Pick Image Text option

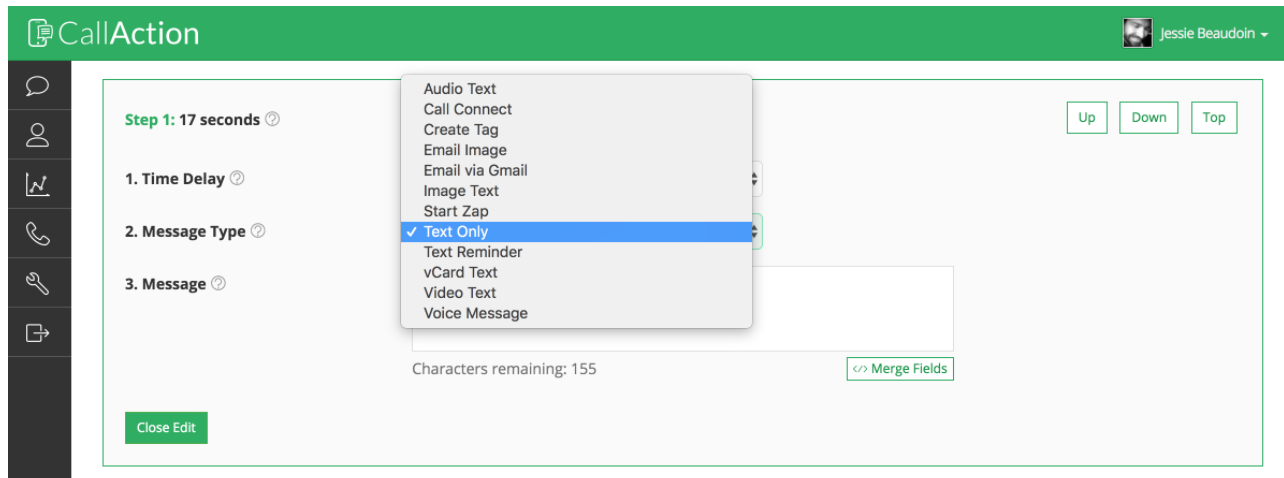pyautogui.click(x=576, y=190)
